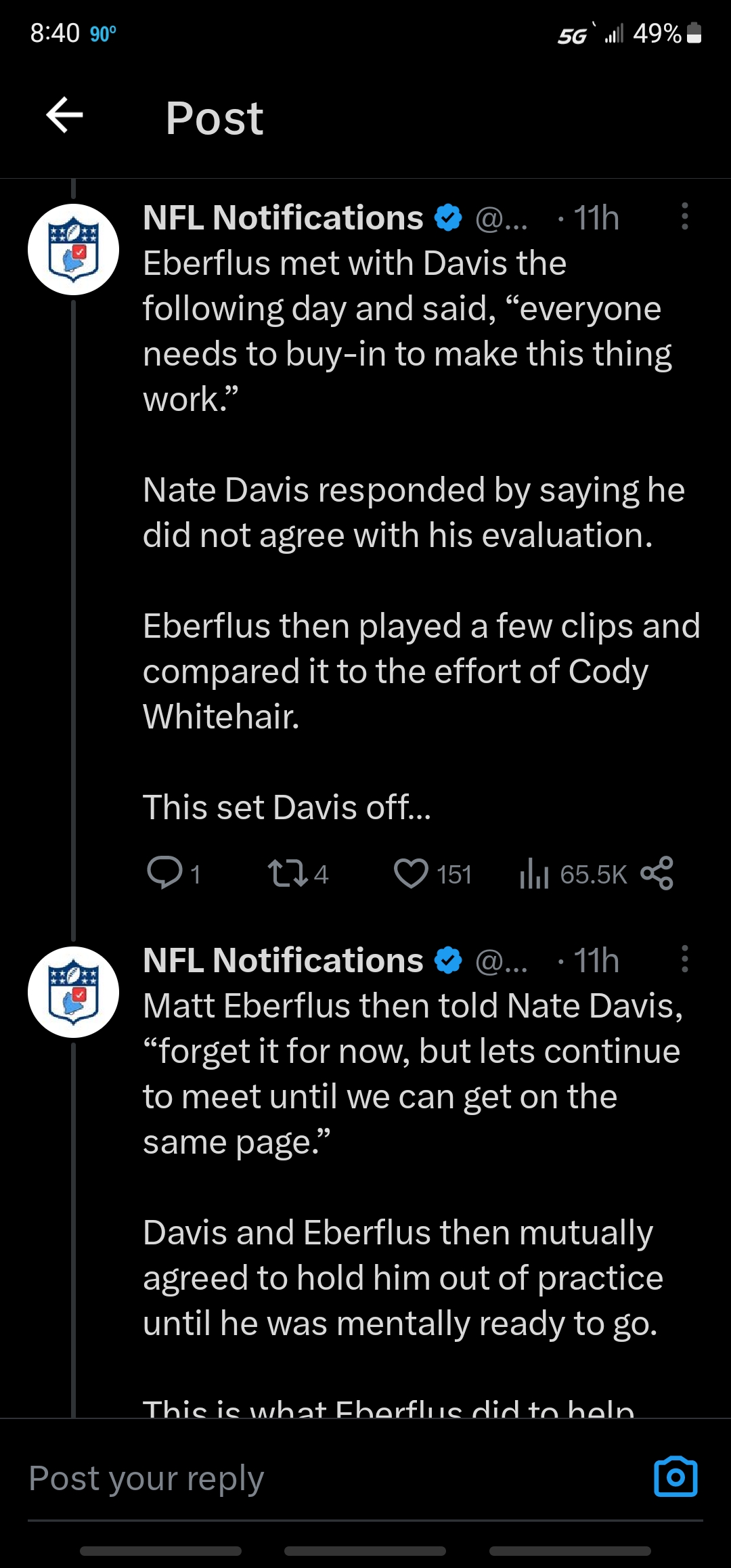View analytics icon showing 65.5K views

click(x=534, y=873)
